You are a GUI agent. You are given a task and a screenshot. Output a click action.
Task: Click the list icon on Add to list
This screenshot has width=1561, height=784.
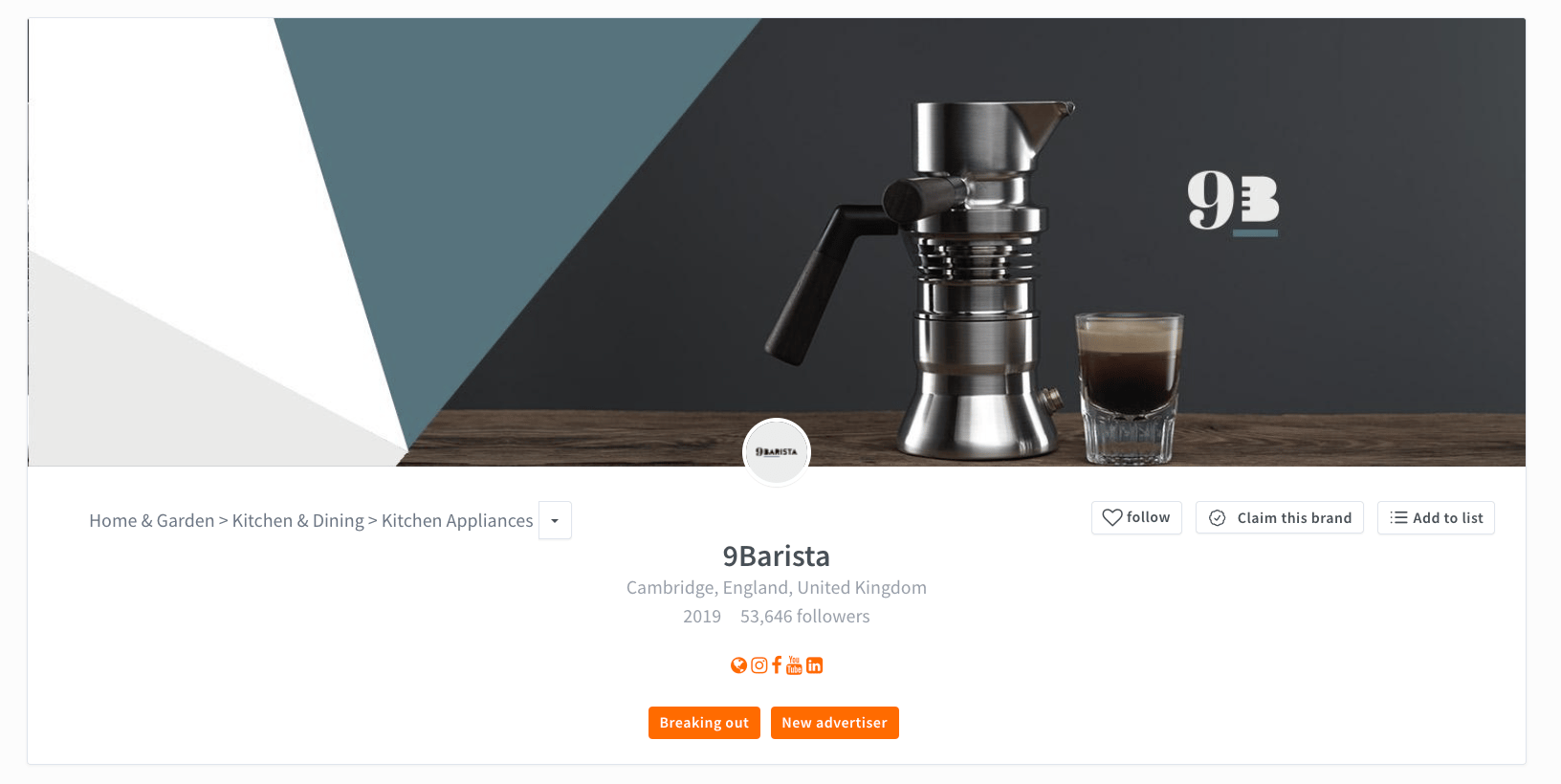tap(1398, 517)
